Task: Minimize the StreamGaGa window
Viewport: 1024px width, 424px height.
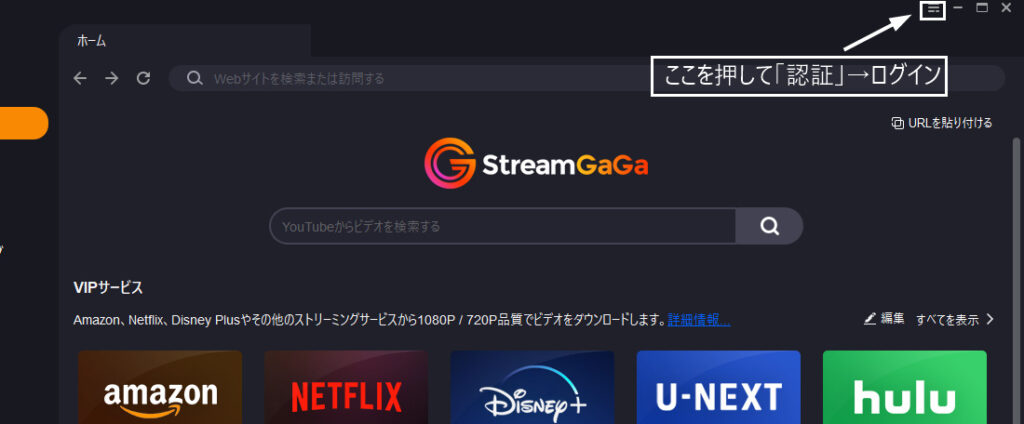Action: (958, 8)
